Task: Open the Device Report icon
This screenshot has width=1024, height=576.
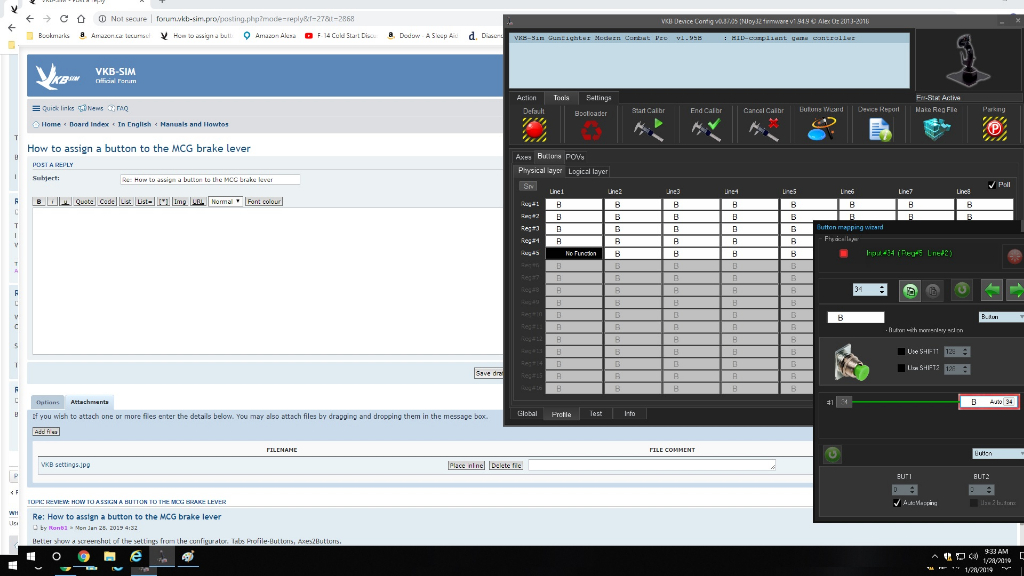Action: pos(879,129)
